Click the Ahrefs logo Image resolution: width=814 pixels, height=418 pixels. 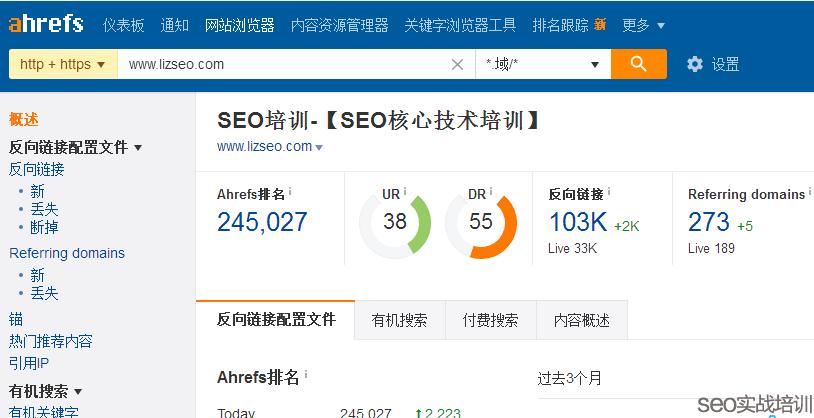(46, 23)
